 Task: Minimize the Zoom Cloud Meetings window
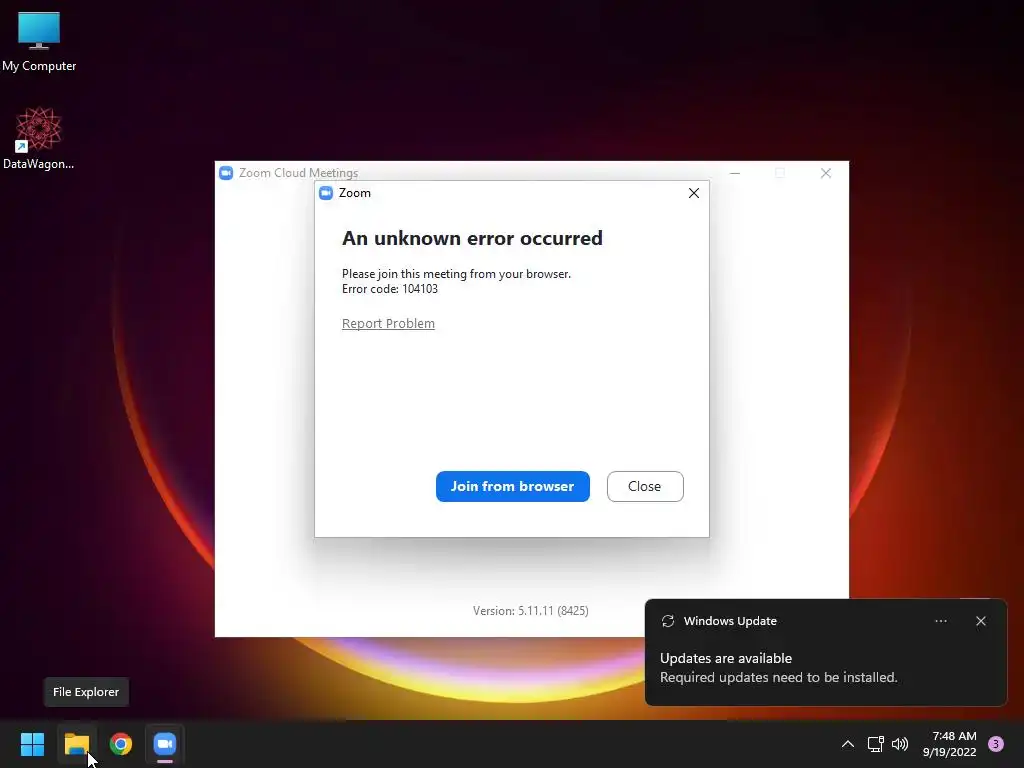735,173
